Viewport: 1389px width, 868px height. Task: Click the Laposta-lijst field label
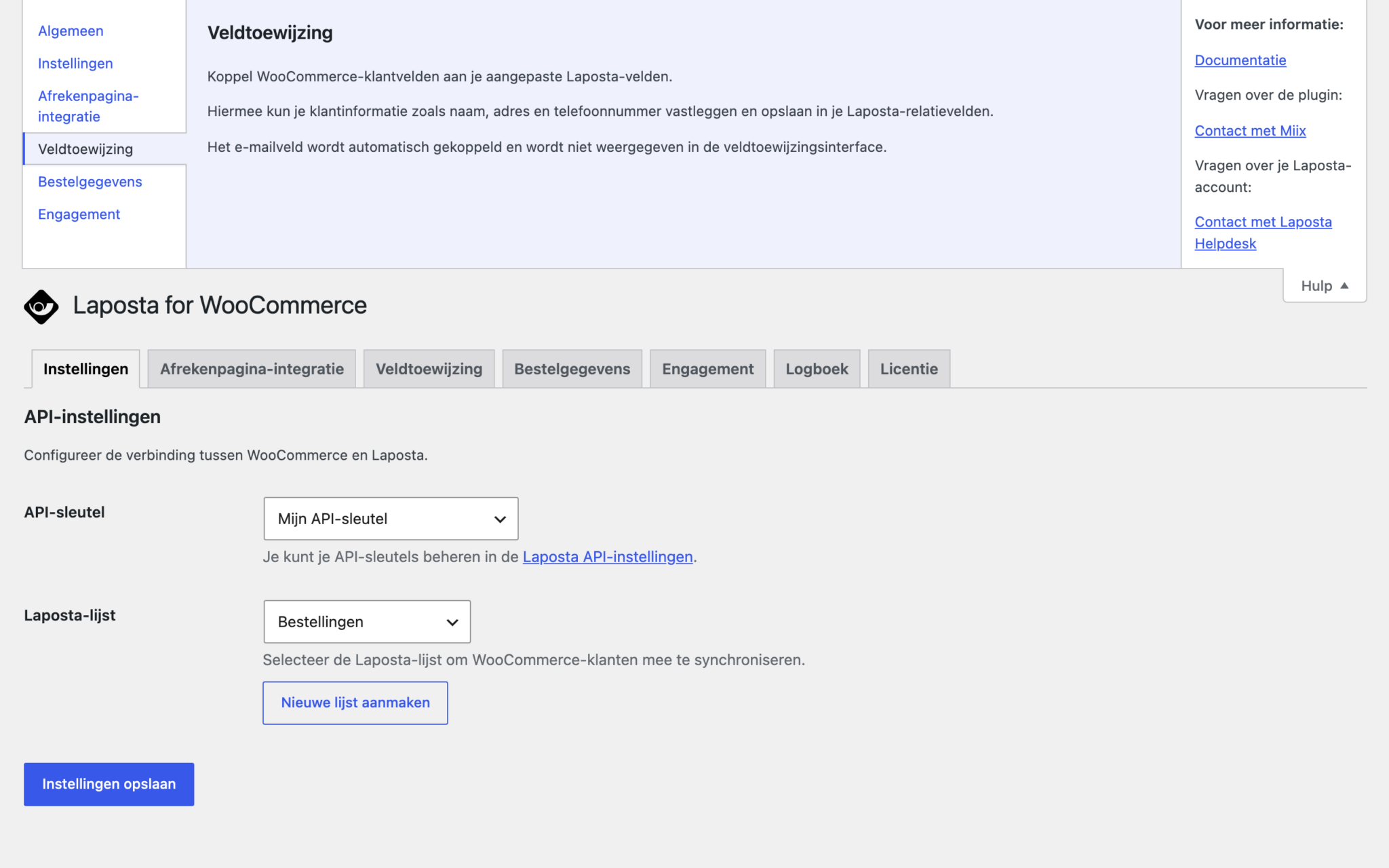pos(70,615)
